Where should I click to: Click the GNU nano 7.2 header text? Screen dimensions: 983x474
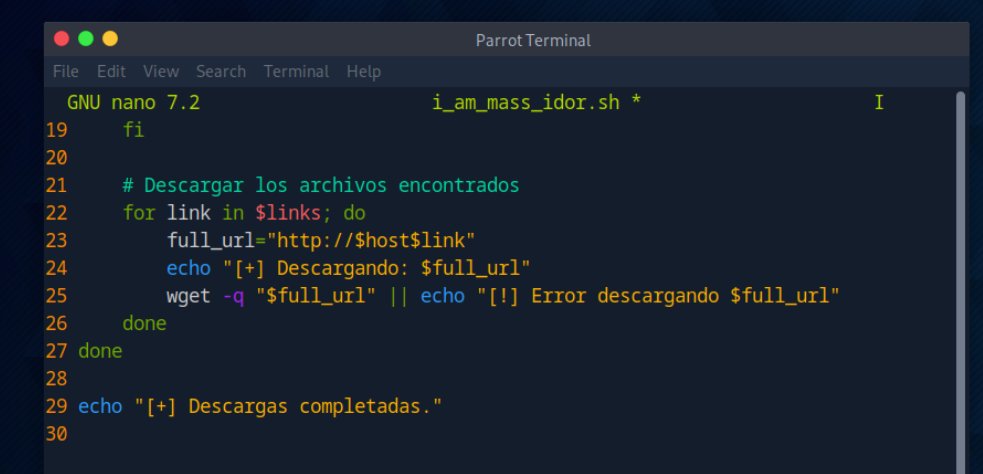pyautogui.click(x=134, y=103)
